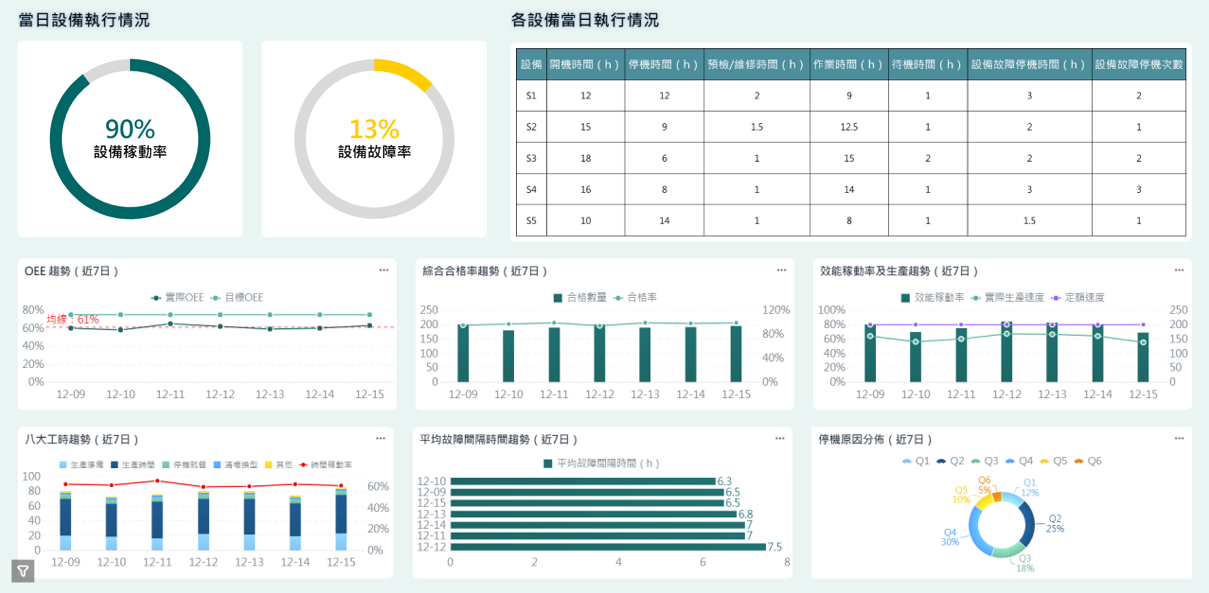Click the filter funnel icon
The image size is (1209, 593).
point(22,571)
